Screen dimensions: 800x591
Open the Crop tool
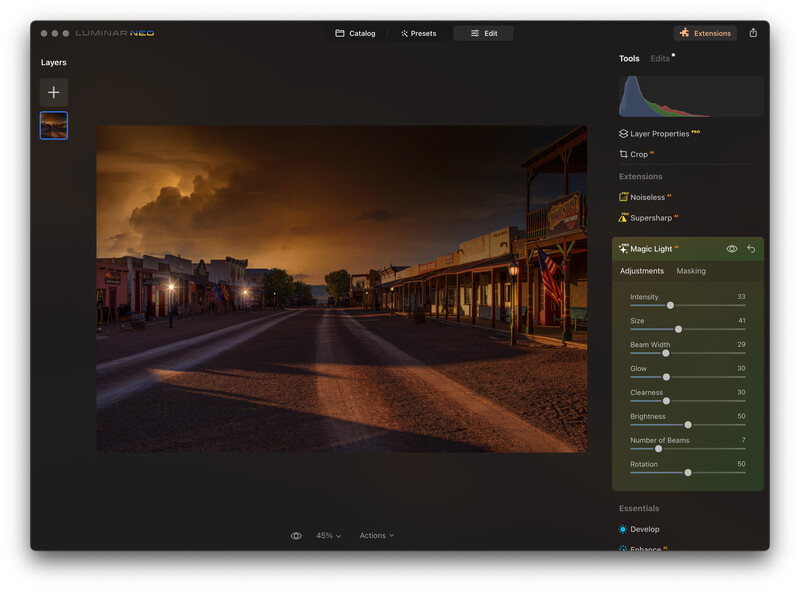click(x=636, y=154)
